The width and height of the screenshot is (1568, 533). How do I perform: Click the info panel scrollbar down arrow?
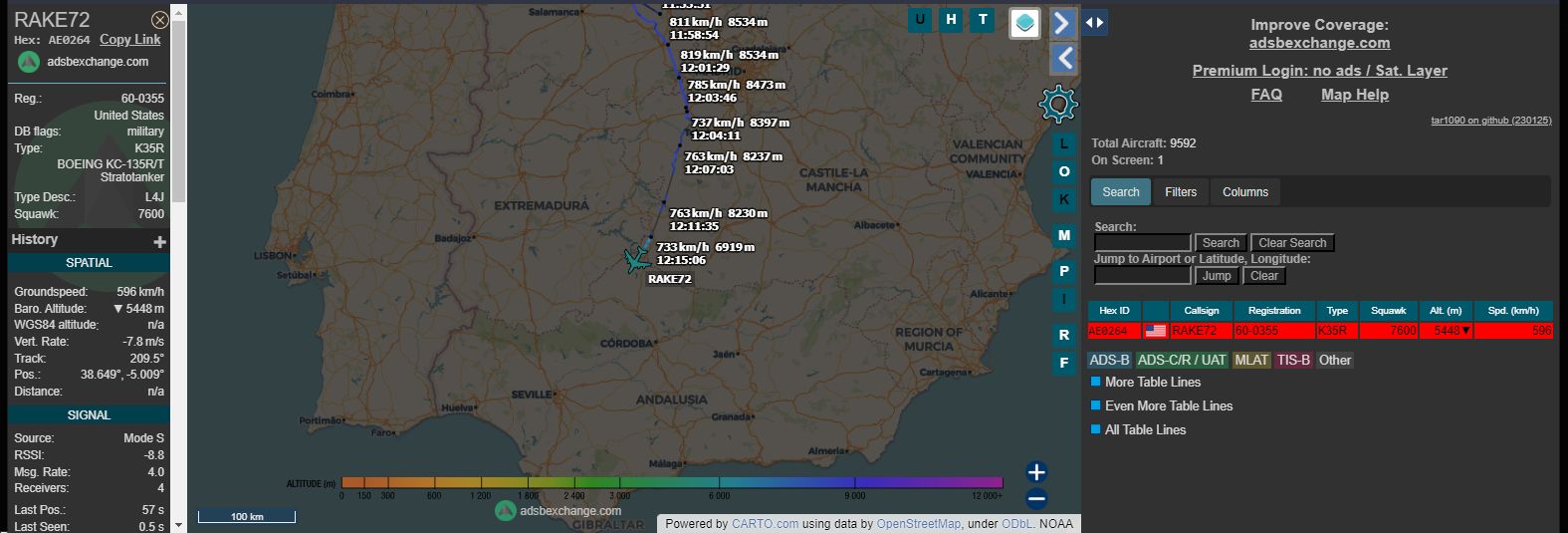coord(179,525)
